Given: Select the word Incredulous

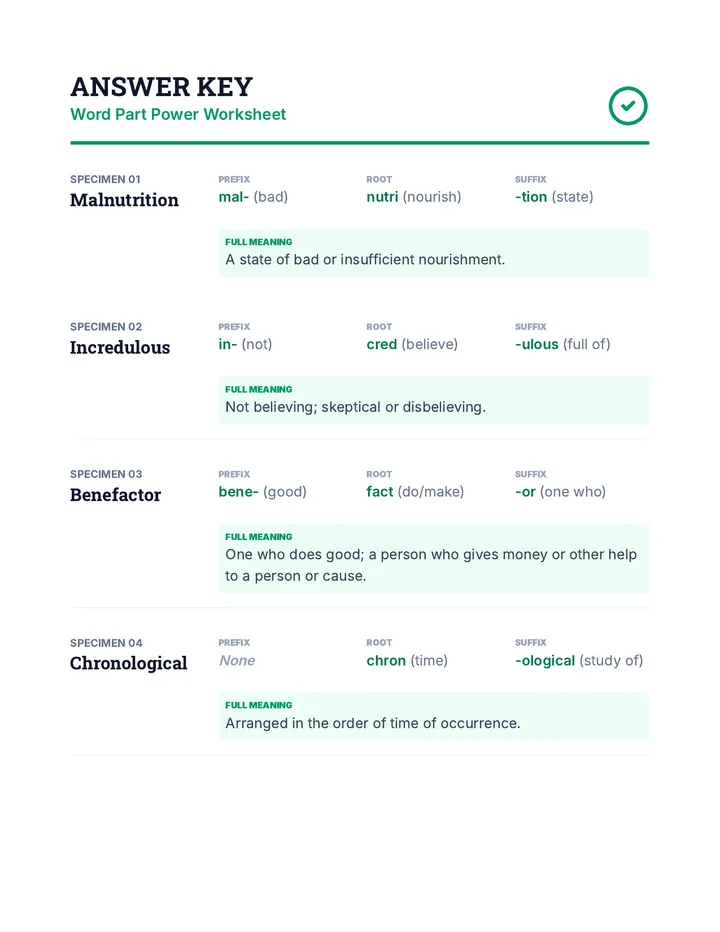Looking at the screenshot, I should pos(120,347).
